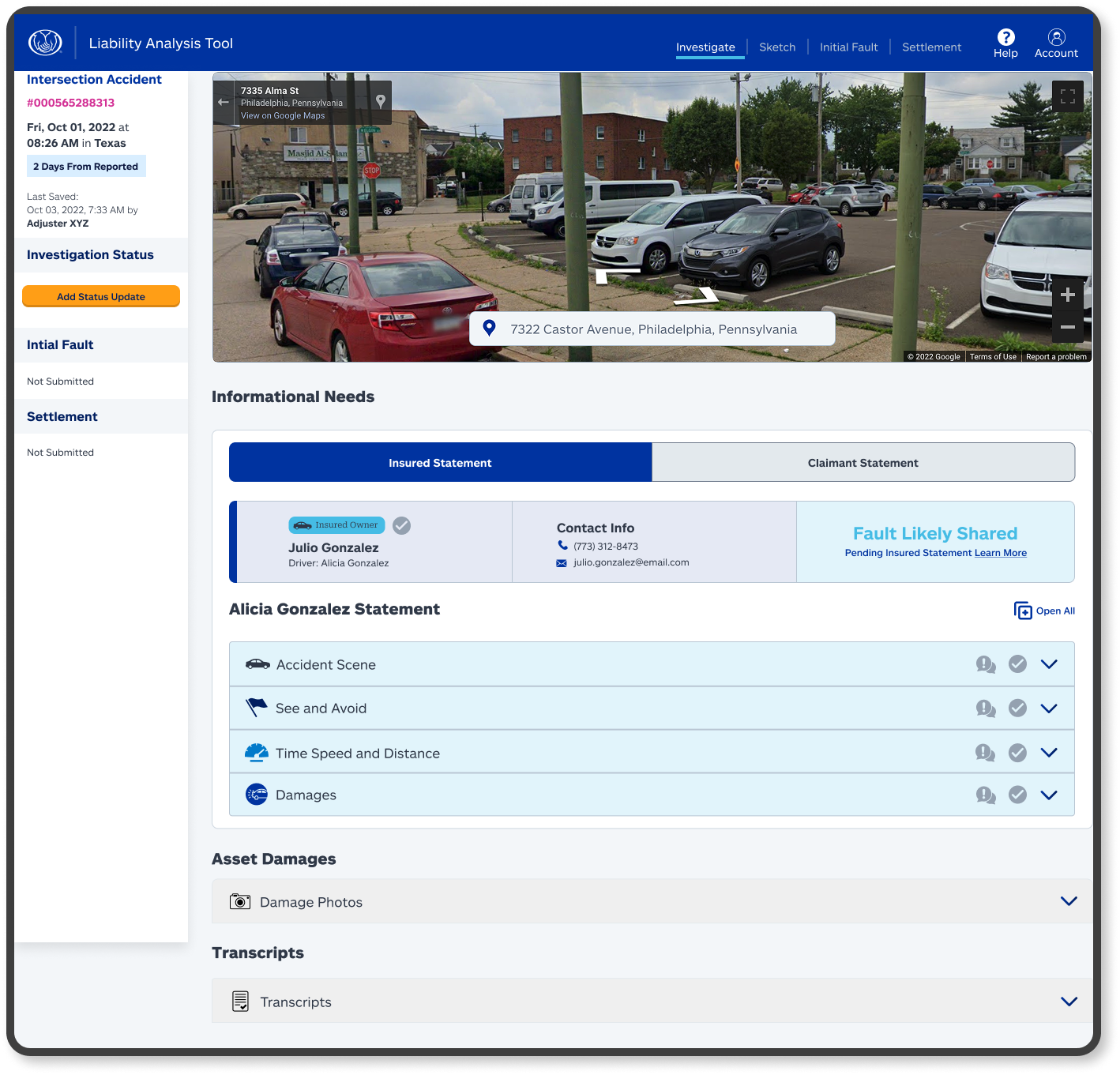Screen dimensions: 1120x1075
Task: Toggle the Time Speed and Distance checkmark
Action: point(1018,753)
